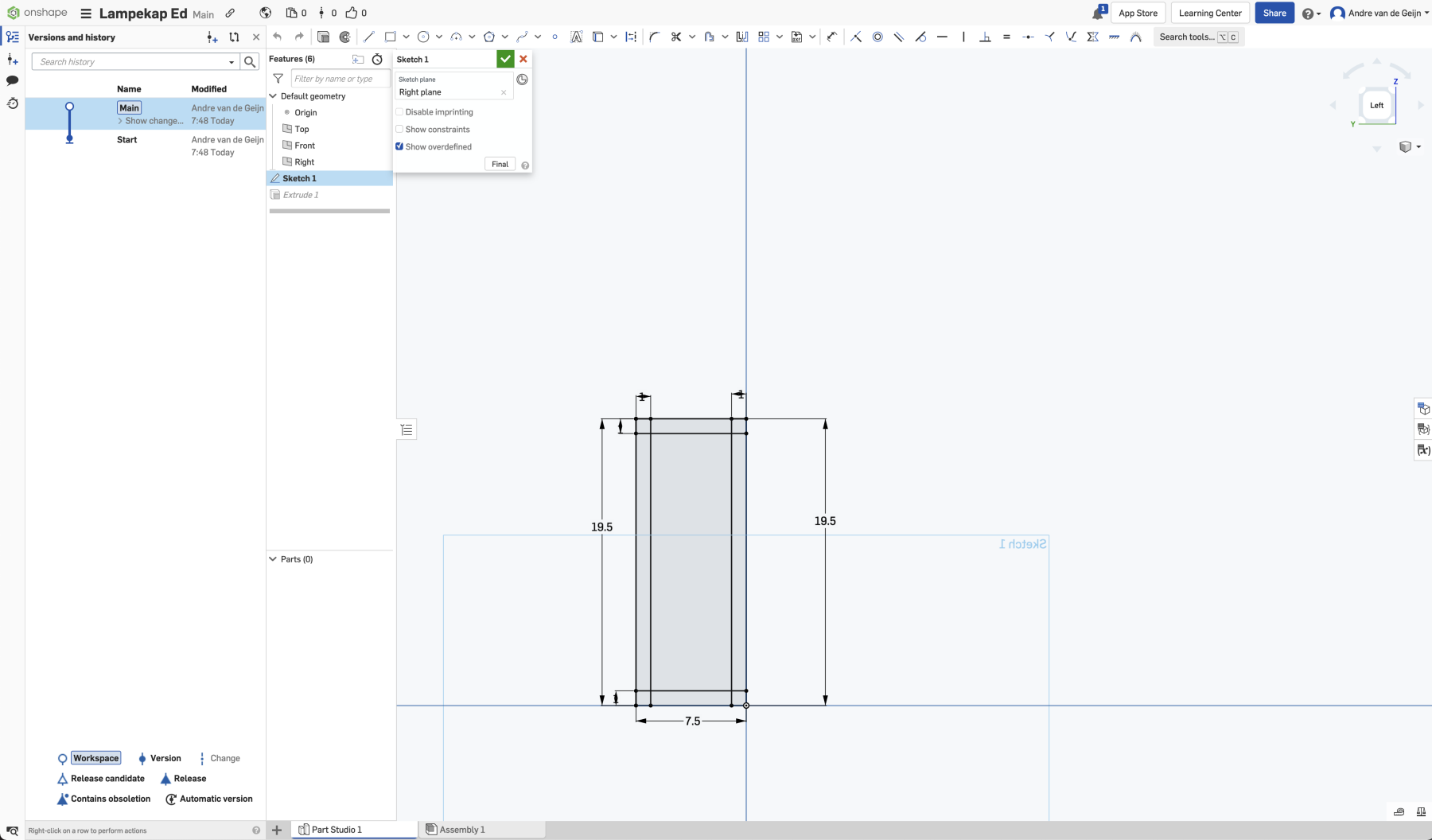Switch to Assembly 1 tab
This screenshot has width=1432, height=840.
point(483,830)
